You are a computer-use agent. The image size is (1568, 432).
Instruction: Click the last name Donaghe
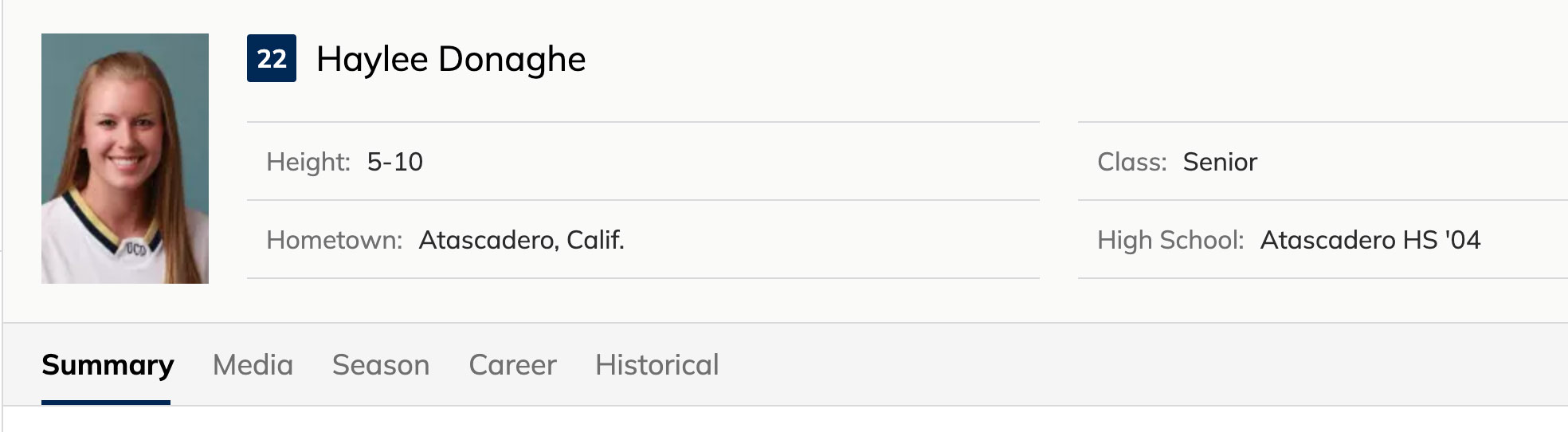coord(512,59)
